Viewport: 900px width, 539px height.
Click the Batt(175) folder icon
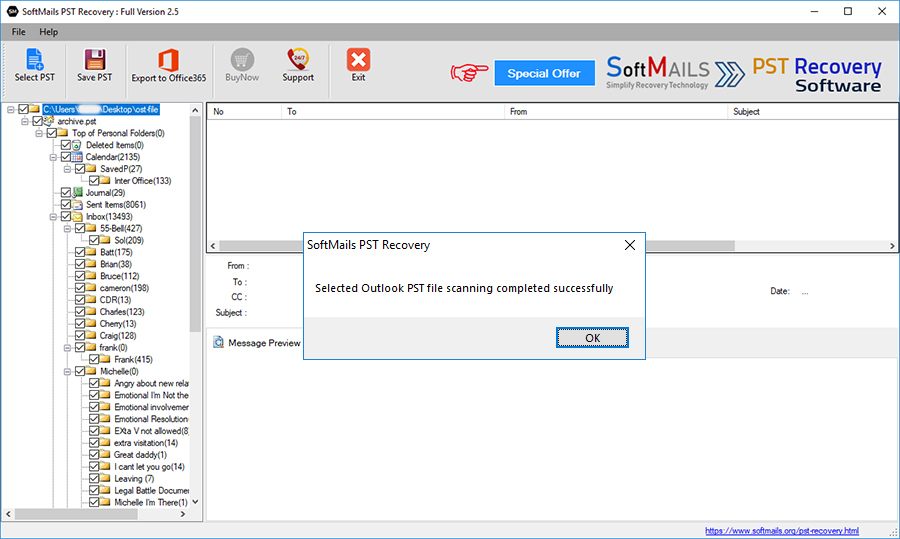[91, 252]
